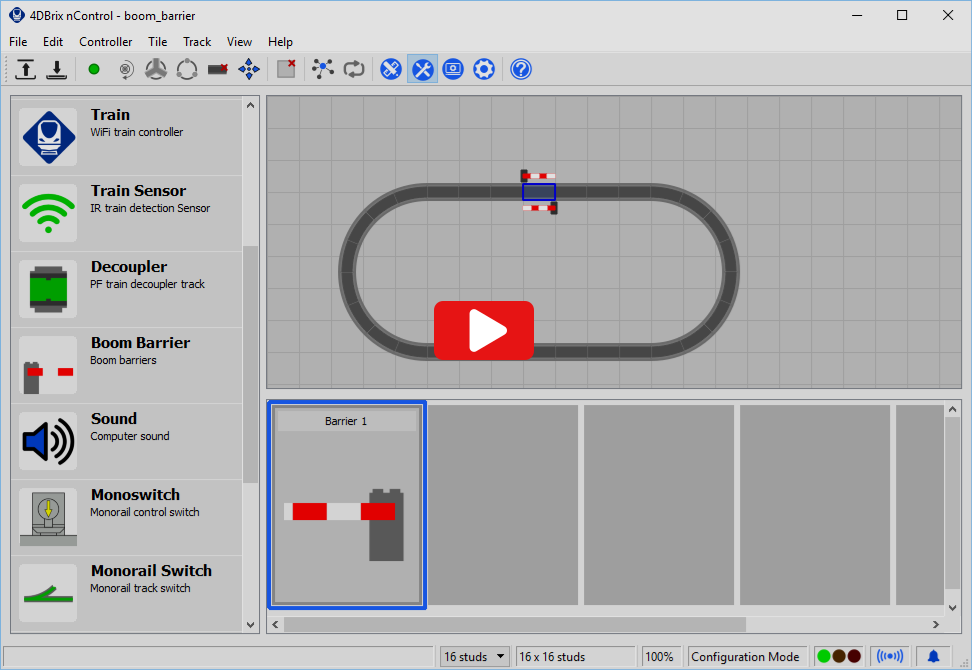Click palette scrollbar down arrow
The image size is (972, 670).
(250, 625)
